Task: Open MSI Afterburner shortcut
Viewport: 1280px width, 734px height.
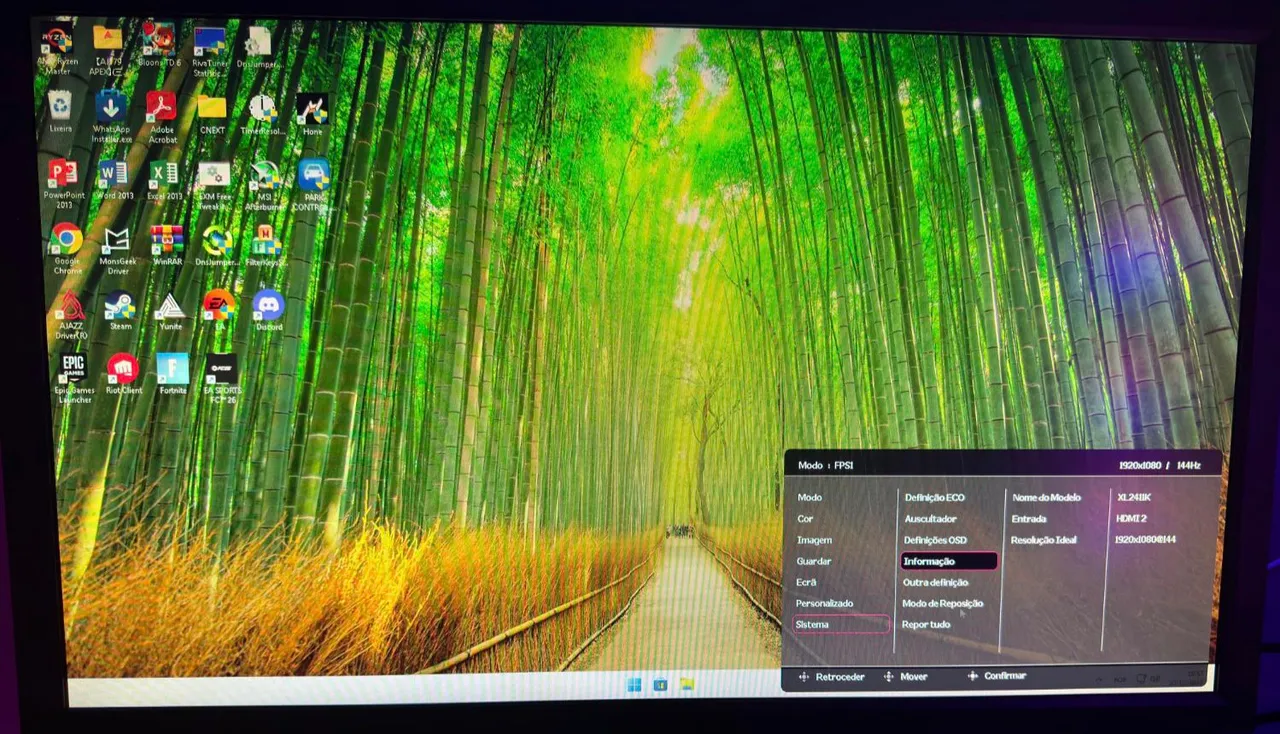Action: coord(265,177)
